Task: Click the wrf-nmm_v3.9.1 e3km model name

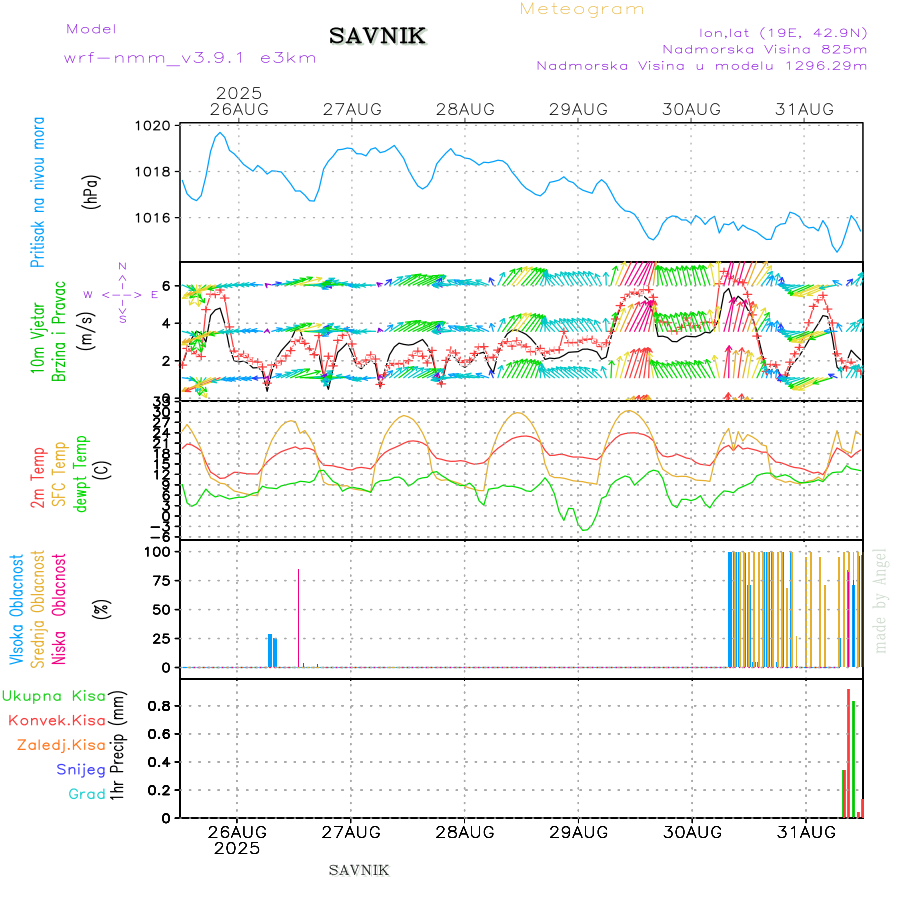Action: click(x=190, y=58)
